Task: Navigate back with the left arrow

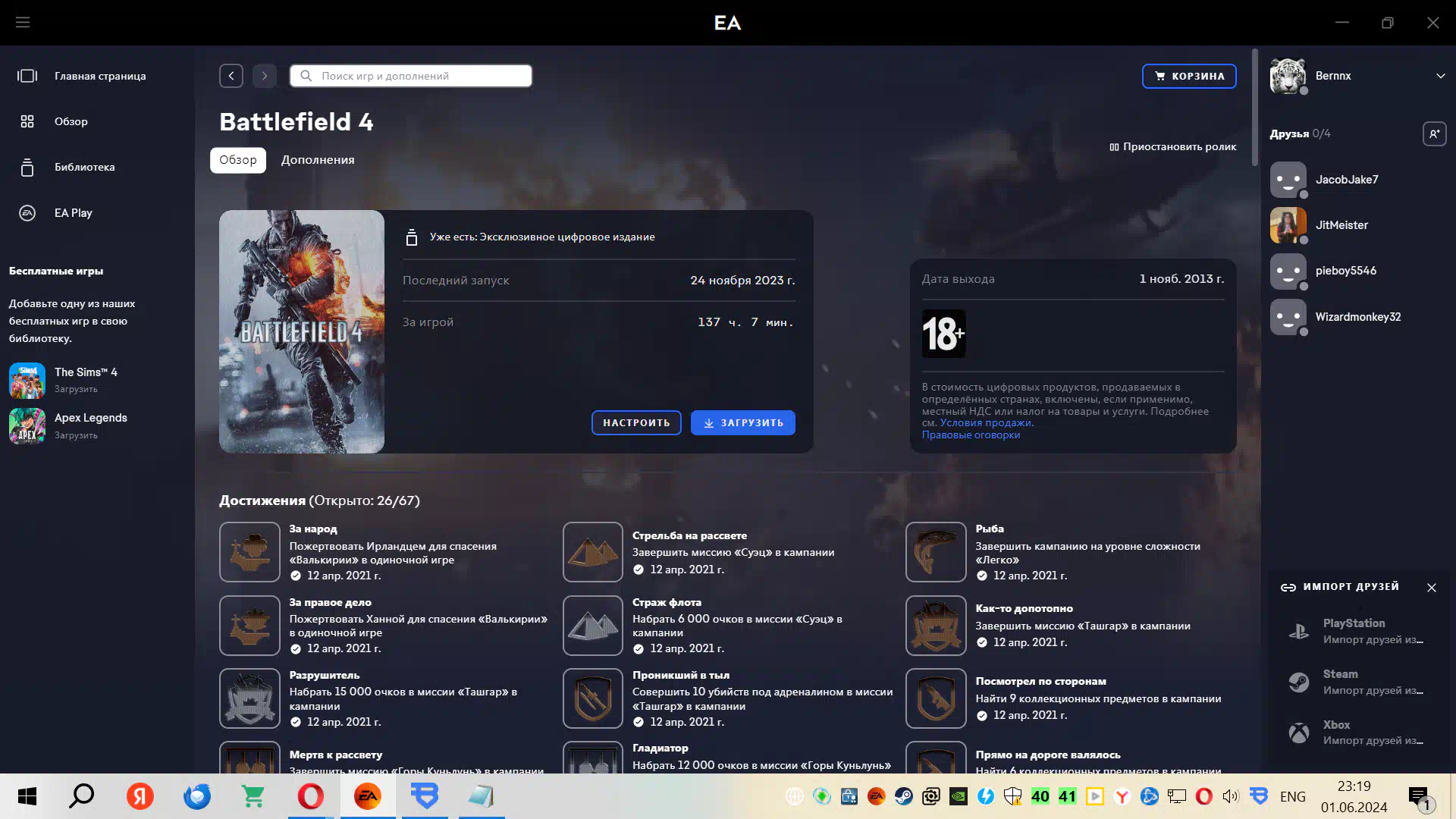Action: click(231, 76)
